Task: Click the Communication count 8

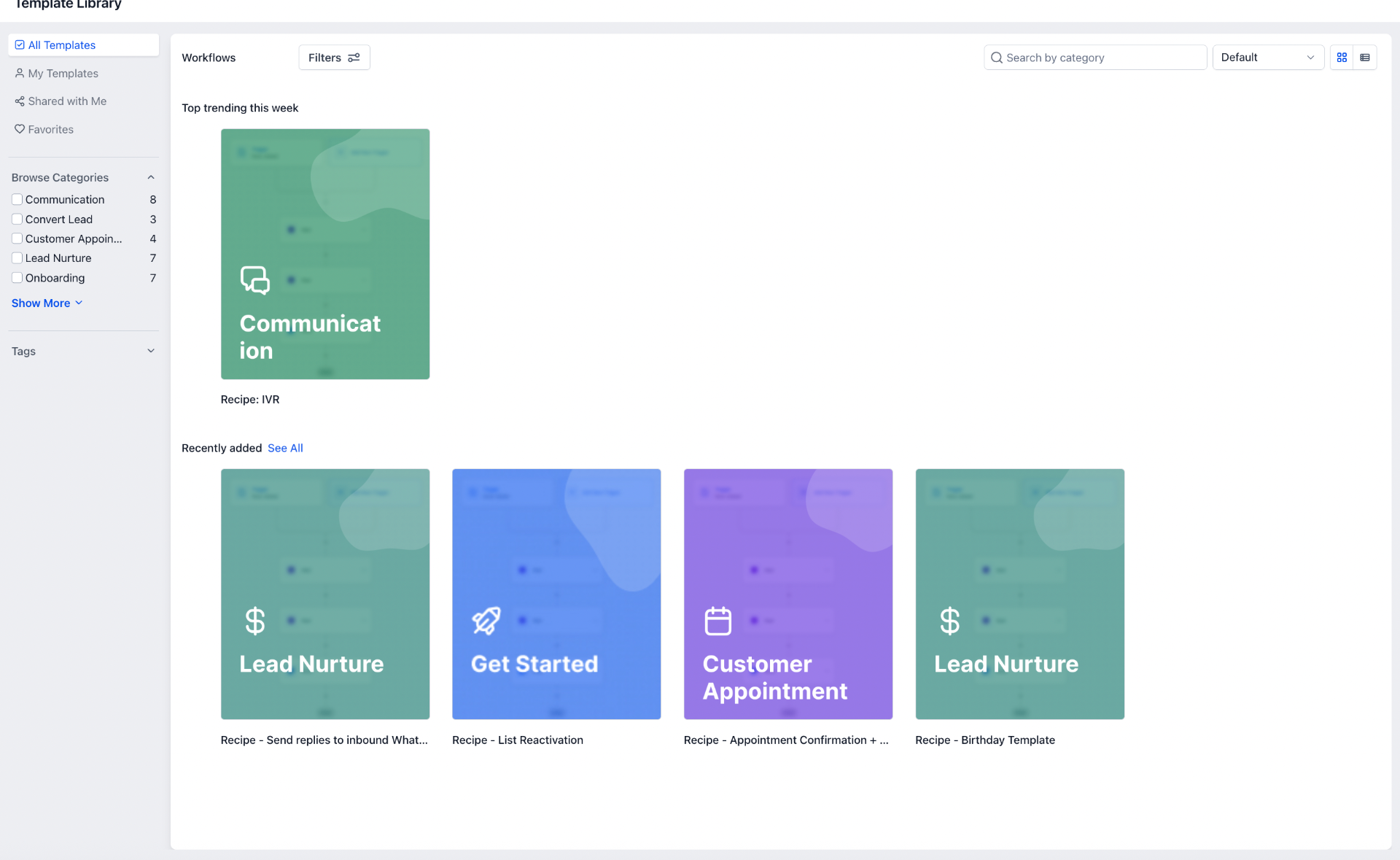Action: (153, 199)
